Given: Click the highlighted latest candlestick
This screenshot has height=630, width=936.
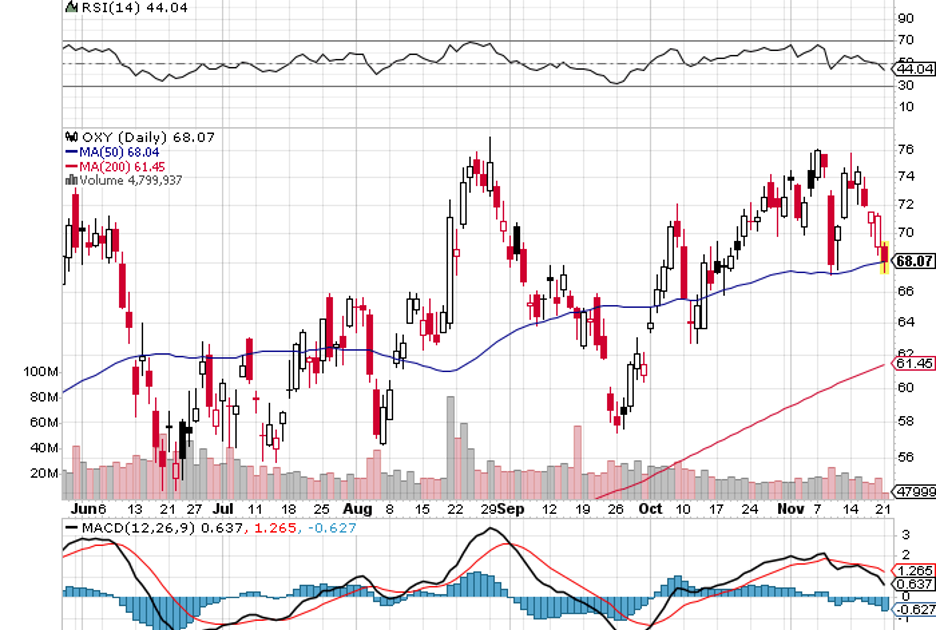Looking at the screenshot, I should (884, 258).
